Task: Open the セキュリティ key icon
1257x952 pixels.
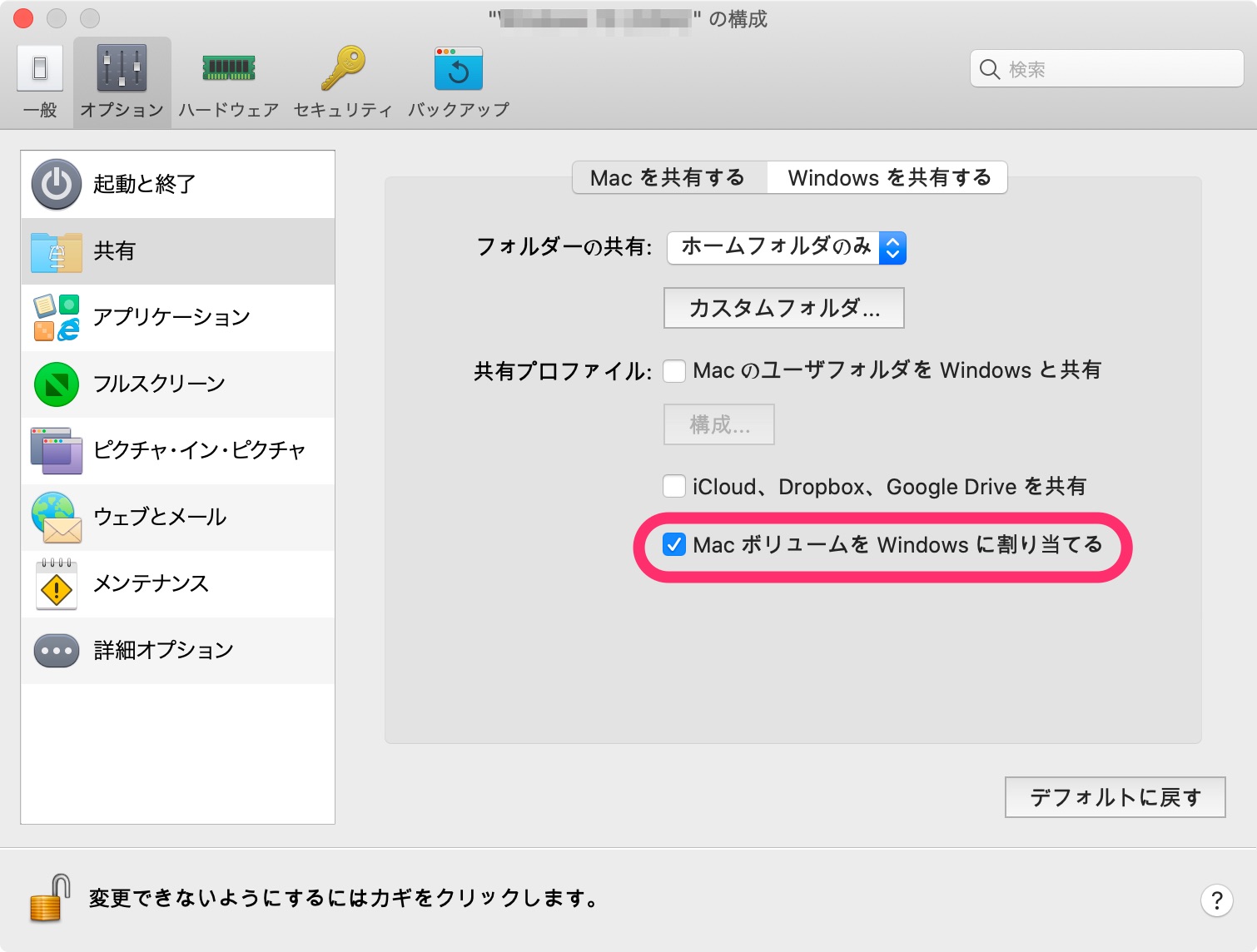Action: (343, 68)
